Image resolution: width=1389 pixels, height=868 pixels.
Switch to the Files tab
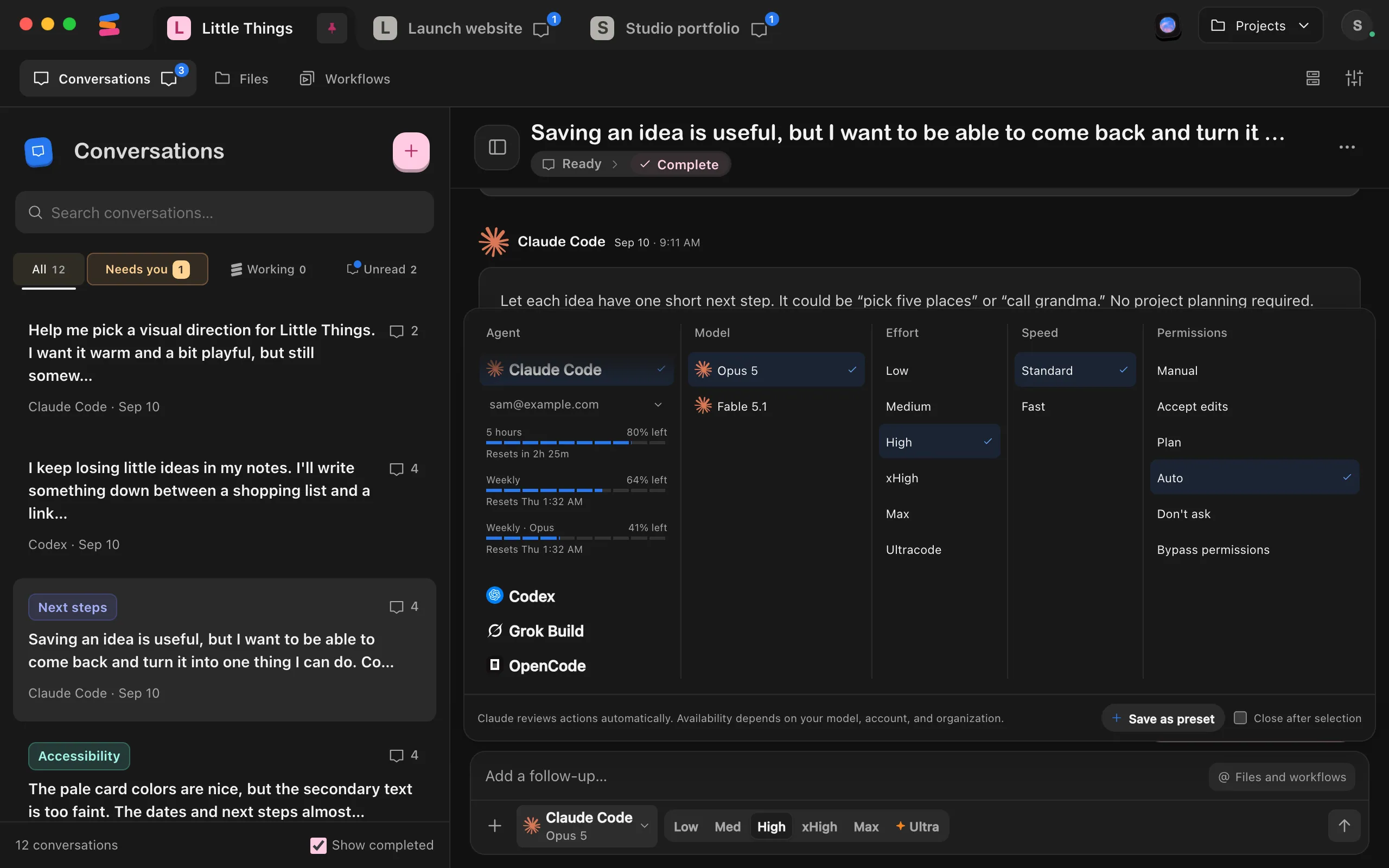pos(241,79)
